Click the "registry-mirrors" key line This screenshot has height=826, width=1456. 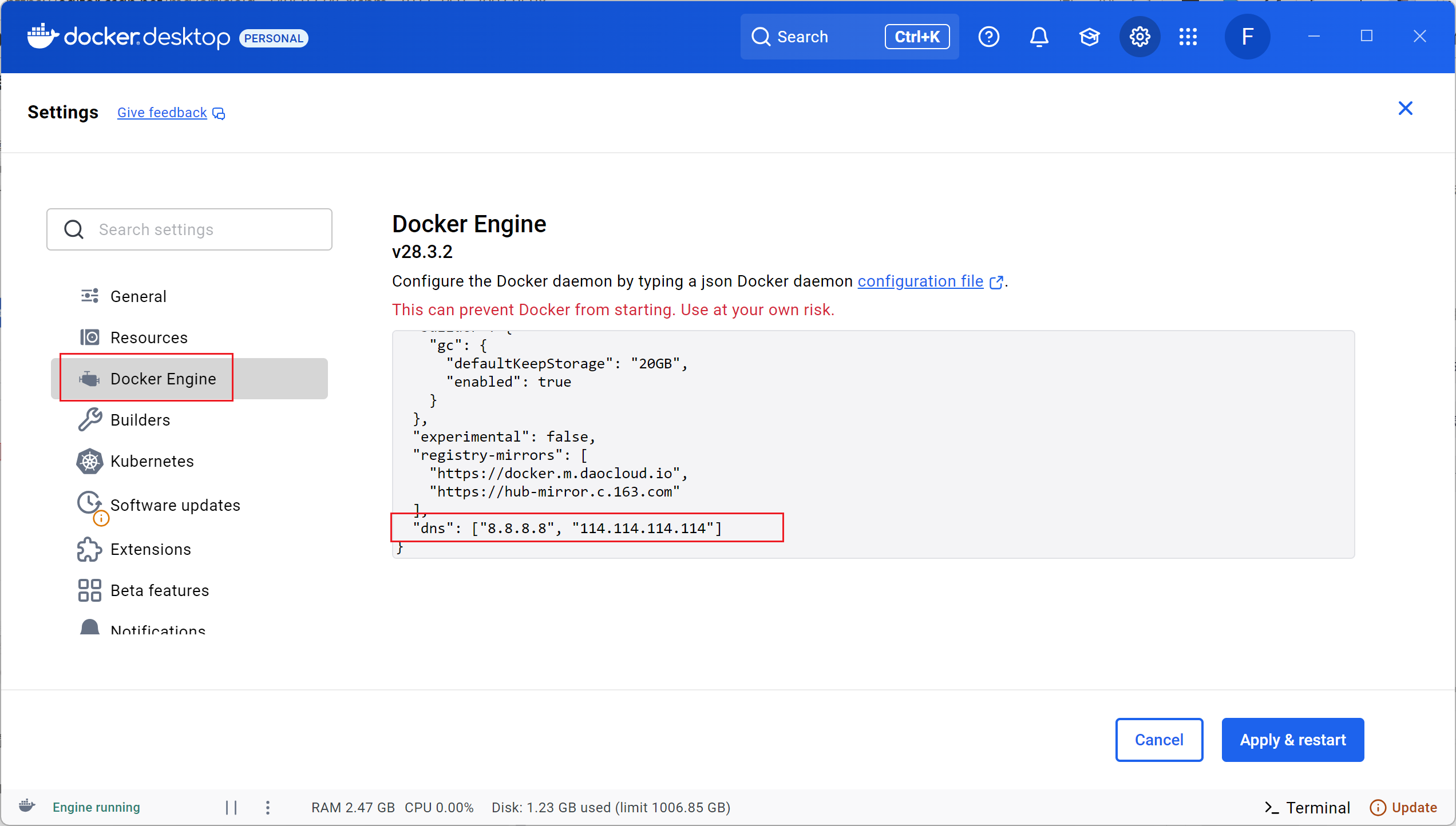(x=500, y=455)
